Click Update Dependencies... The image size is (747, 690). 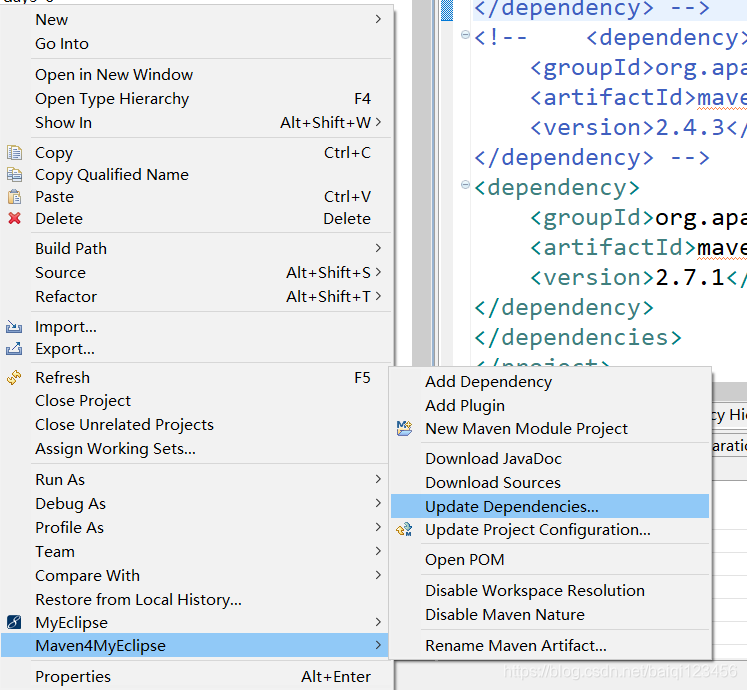click(x=550, y=506)
